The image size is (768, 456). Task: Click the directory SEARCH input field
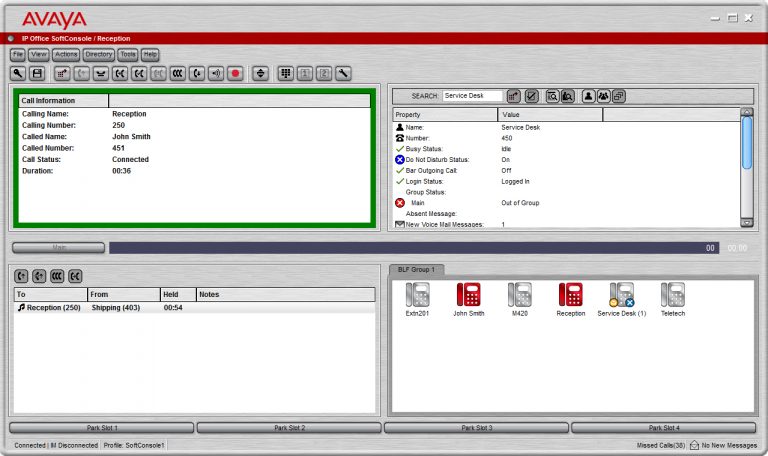pos(472,96)
